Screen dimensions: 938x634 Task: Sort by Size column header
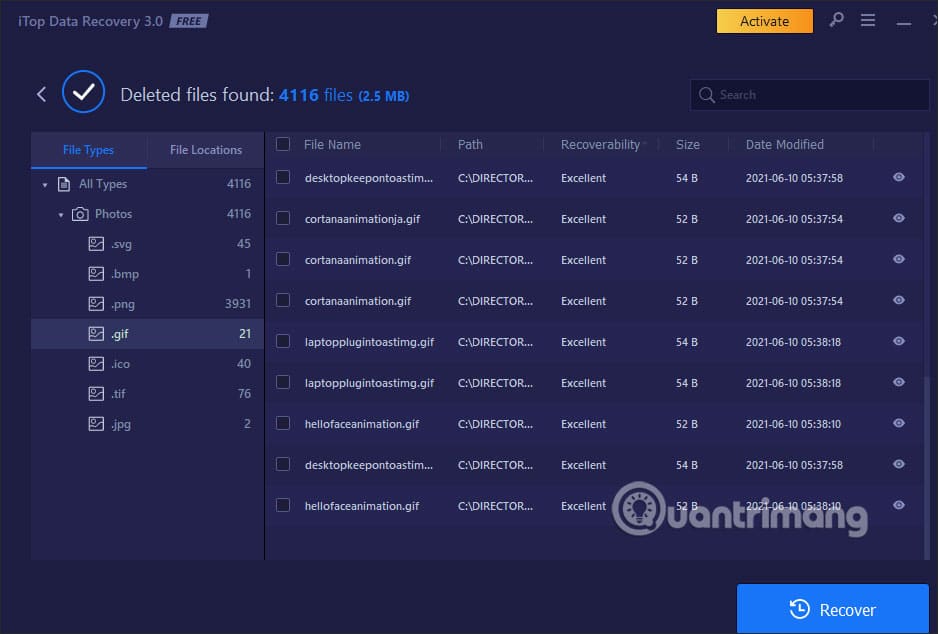687,145
